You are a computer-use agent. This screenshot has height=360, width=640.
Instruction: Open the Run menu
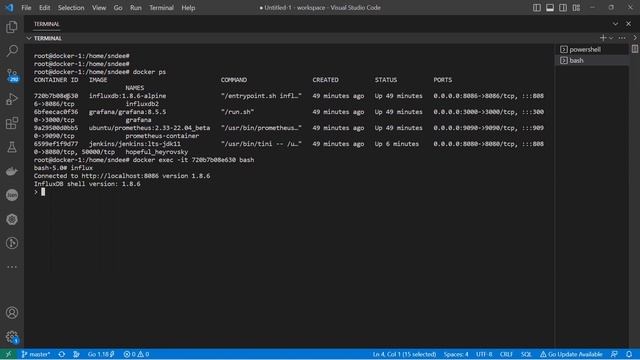[x=136, y=7]
